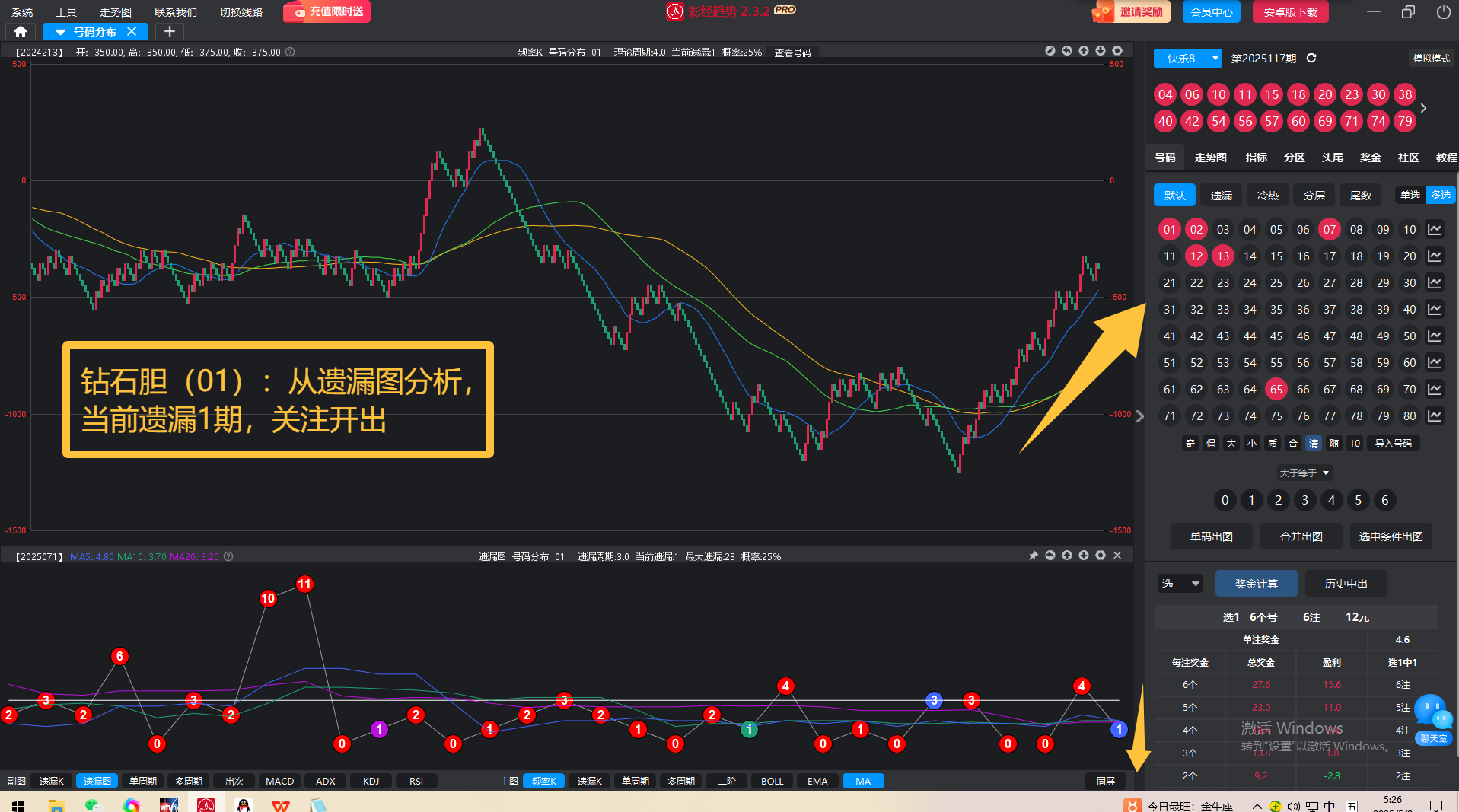Open WPS Office from taskbar
Viewport: 1459px width, 812px height.
281,805
